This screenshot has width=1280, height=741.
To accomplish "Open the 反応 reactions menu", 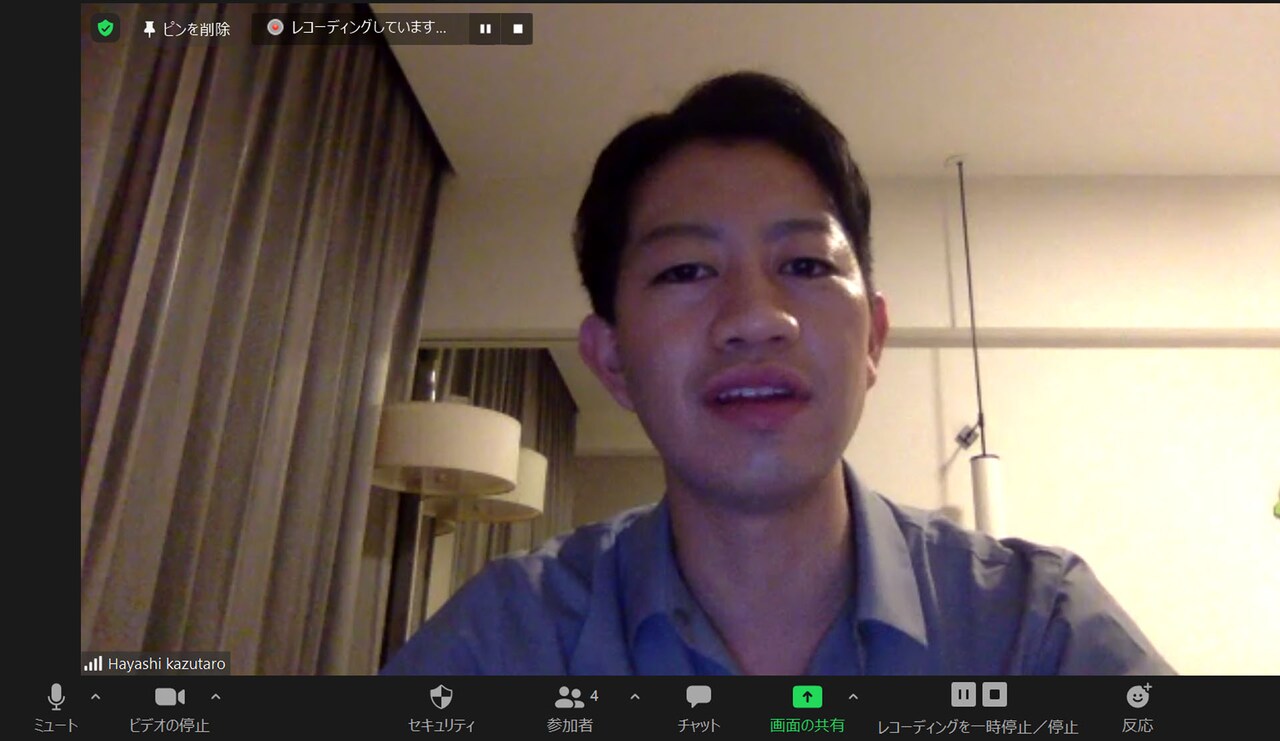I will click(x=1138, y=706).
